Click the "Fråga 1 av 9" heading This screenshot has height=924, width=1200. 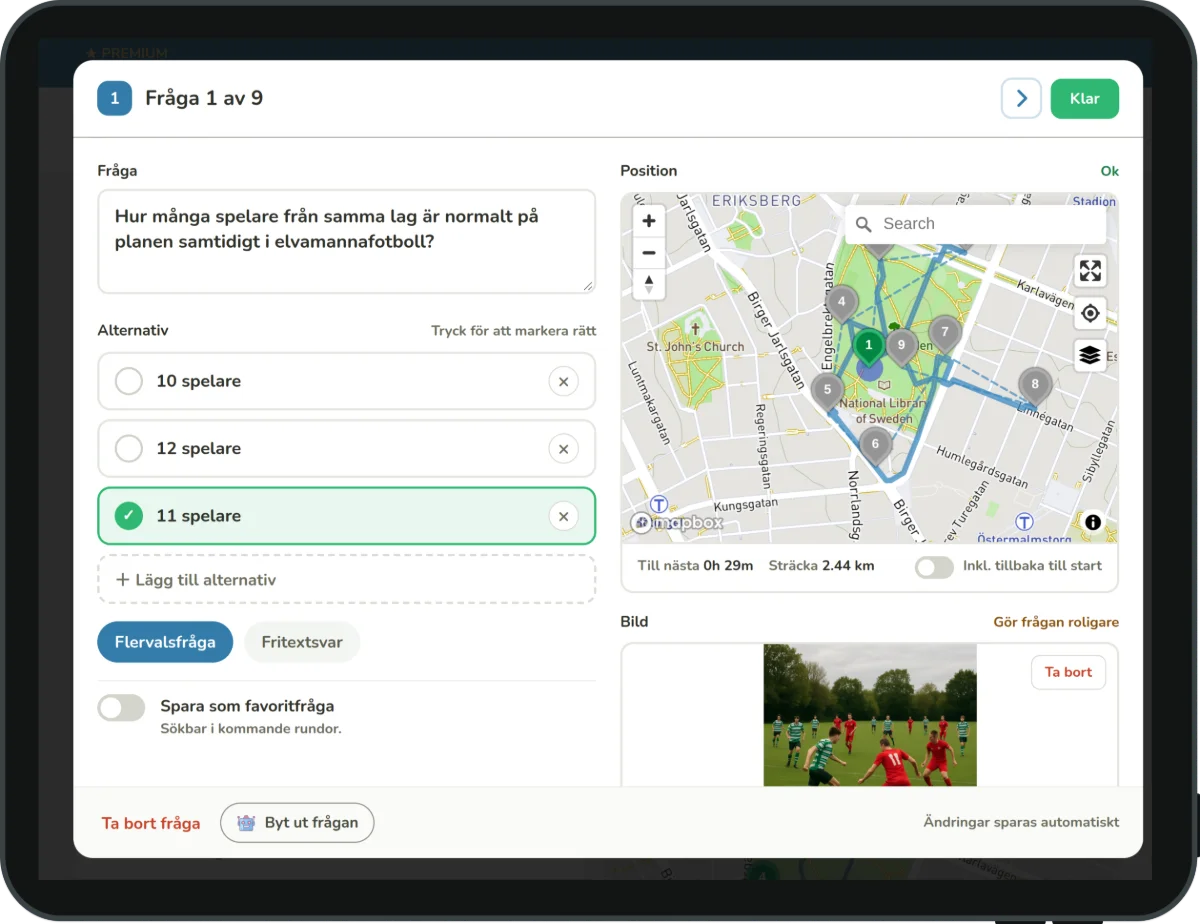(204, 99)
